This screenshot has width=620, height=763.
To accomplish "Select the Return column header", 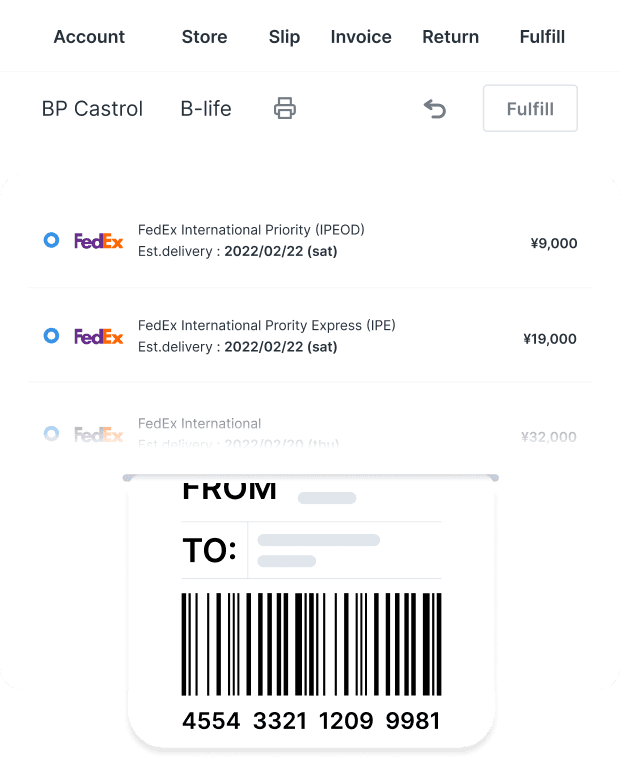I will 450,37.
